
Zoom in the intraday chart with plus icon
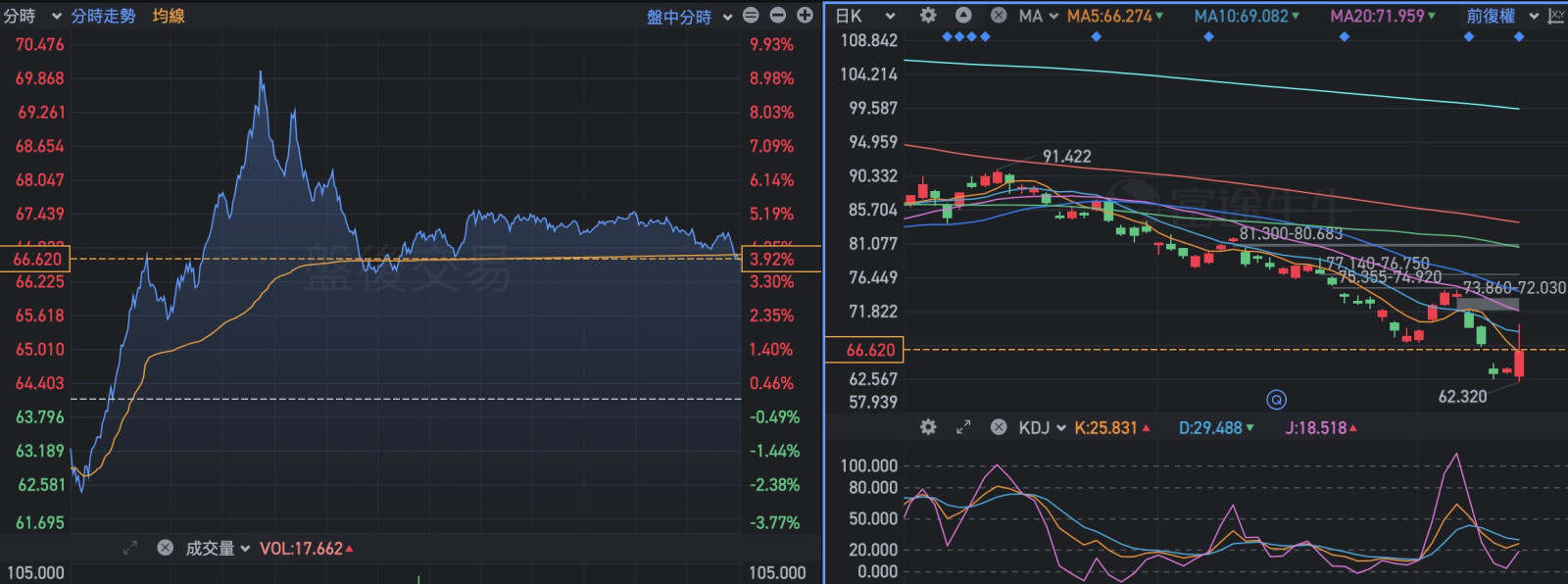805,16
